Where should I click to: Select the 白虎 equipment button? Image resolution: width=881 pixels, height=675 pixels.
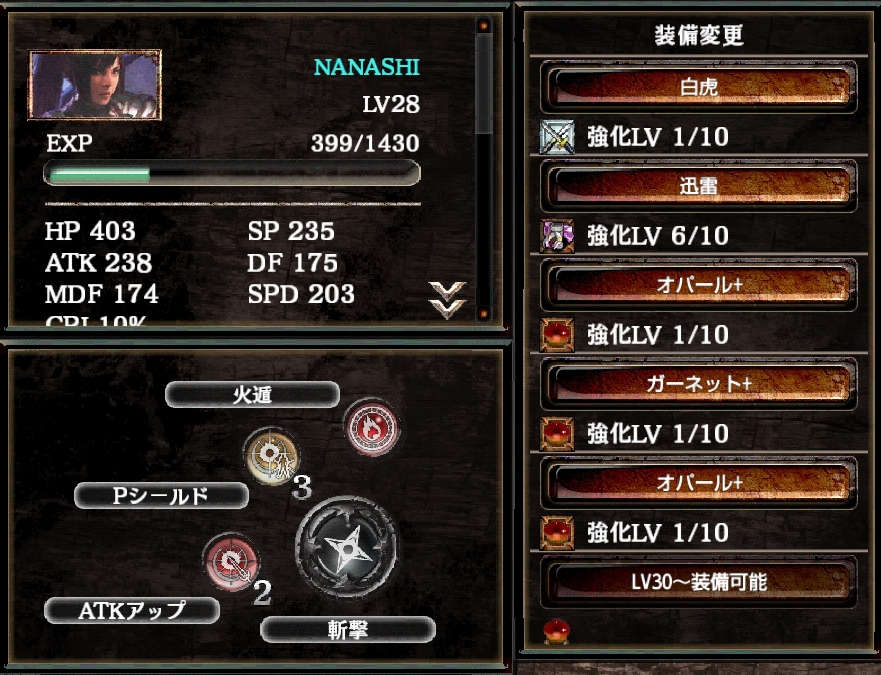[x=698, y=87]
